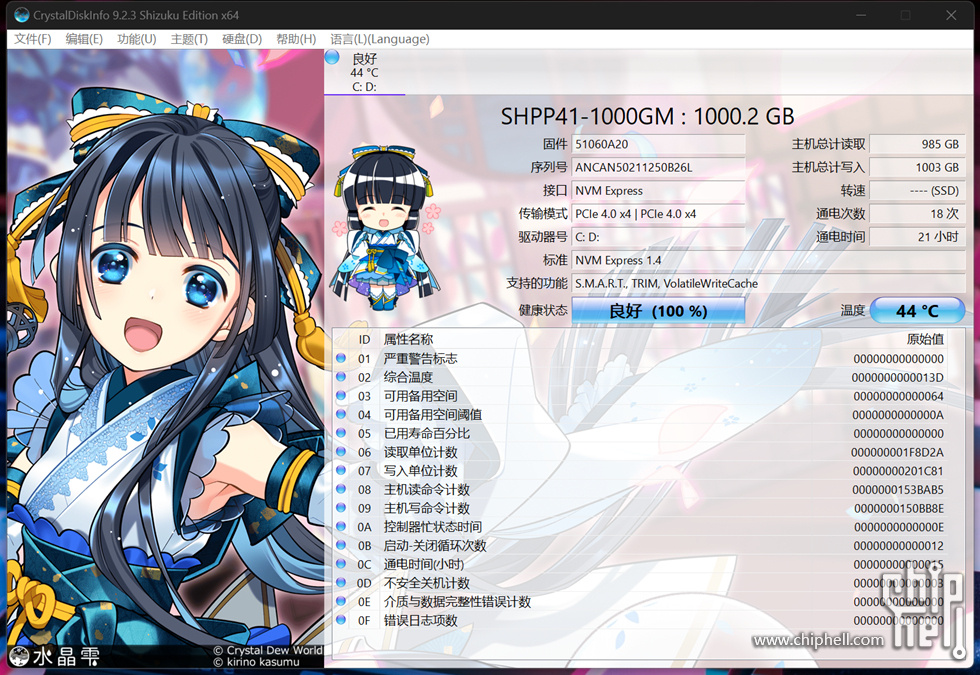Click raw value 00000000000064

pos(898,396)
